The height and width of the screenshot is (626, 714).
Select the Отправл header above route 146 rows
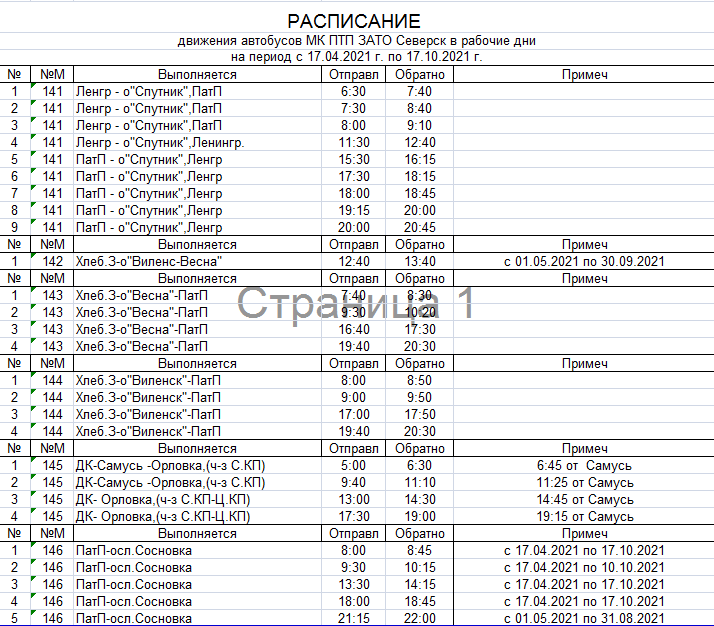354,533
